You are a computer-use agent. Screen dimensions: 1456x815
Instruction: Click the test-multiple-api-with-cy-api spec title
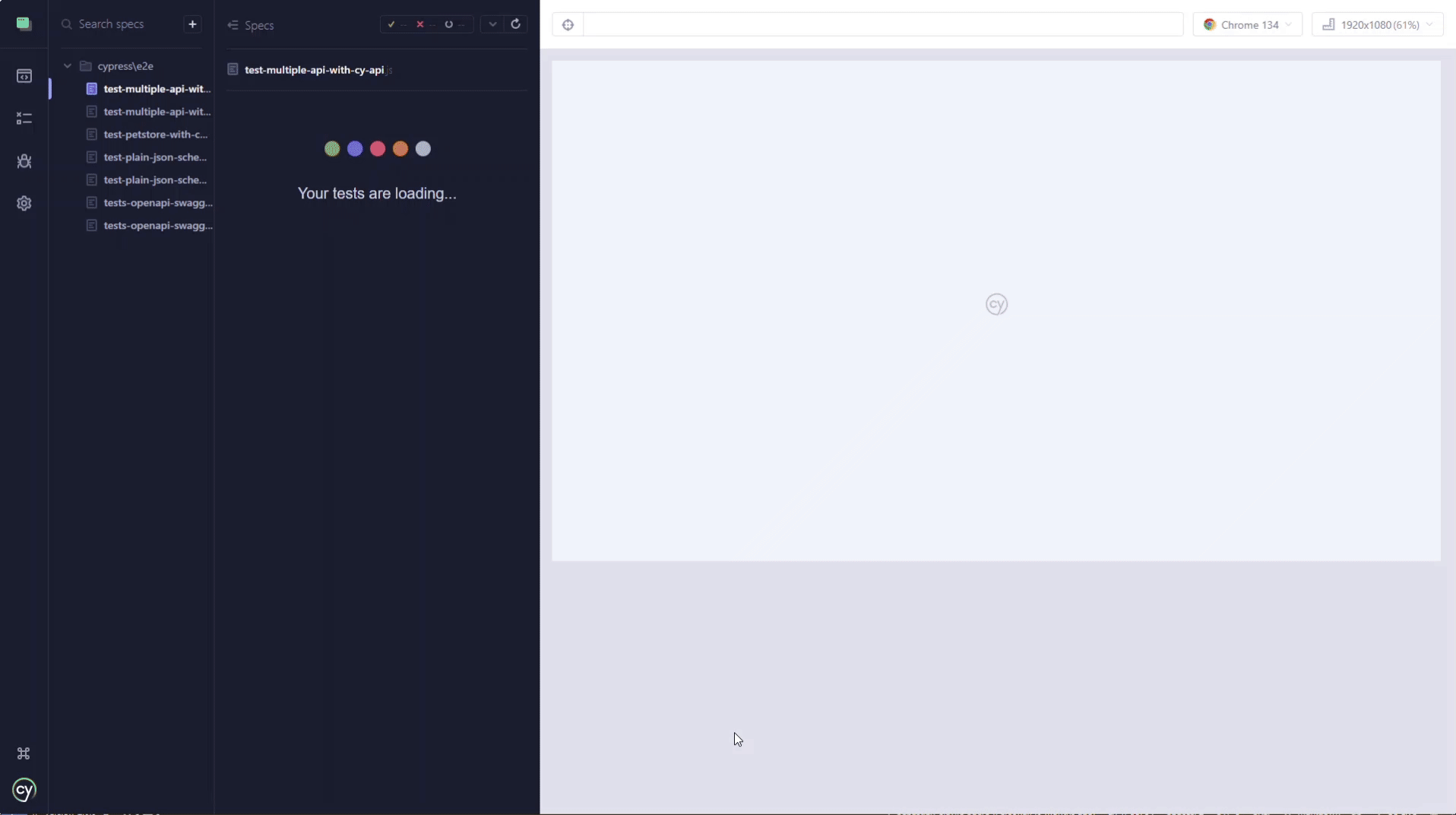pyautogui.click(x=314, y=70)
